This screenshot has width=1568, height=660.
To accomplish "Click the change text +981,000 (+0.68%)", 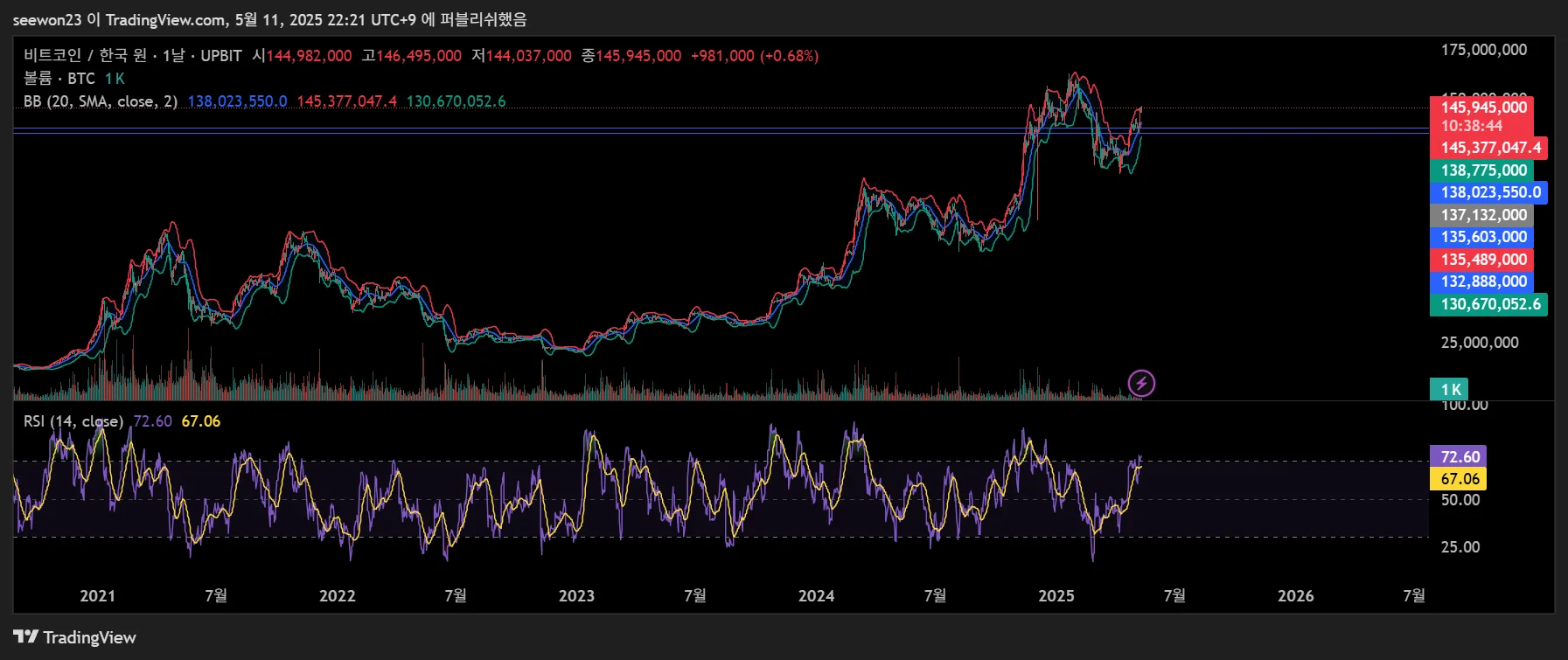I will [x=755, y=56].
